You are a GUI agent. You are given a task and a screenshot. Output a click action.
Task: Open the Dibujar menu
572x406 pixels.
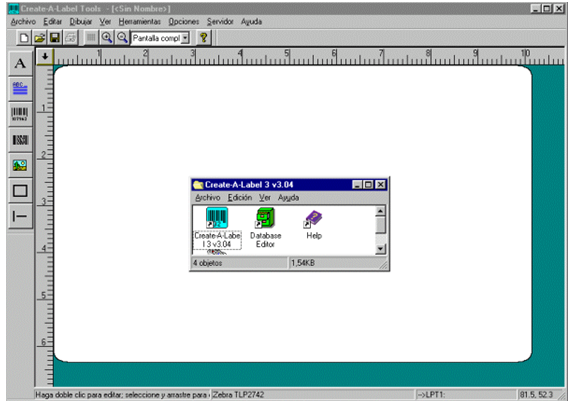point(81,22)
